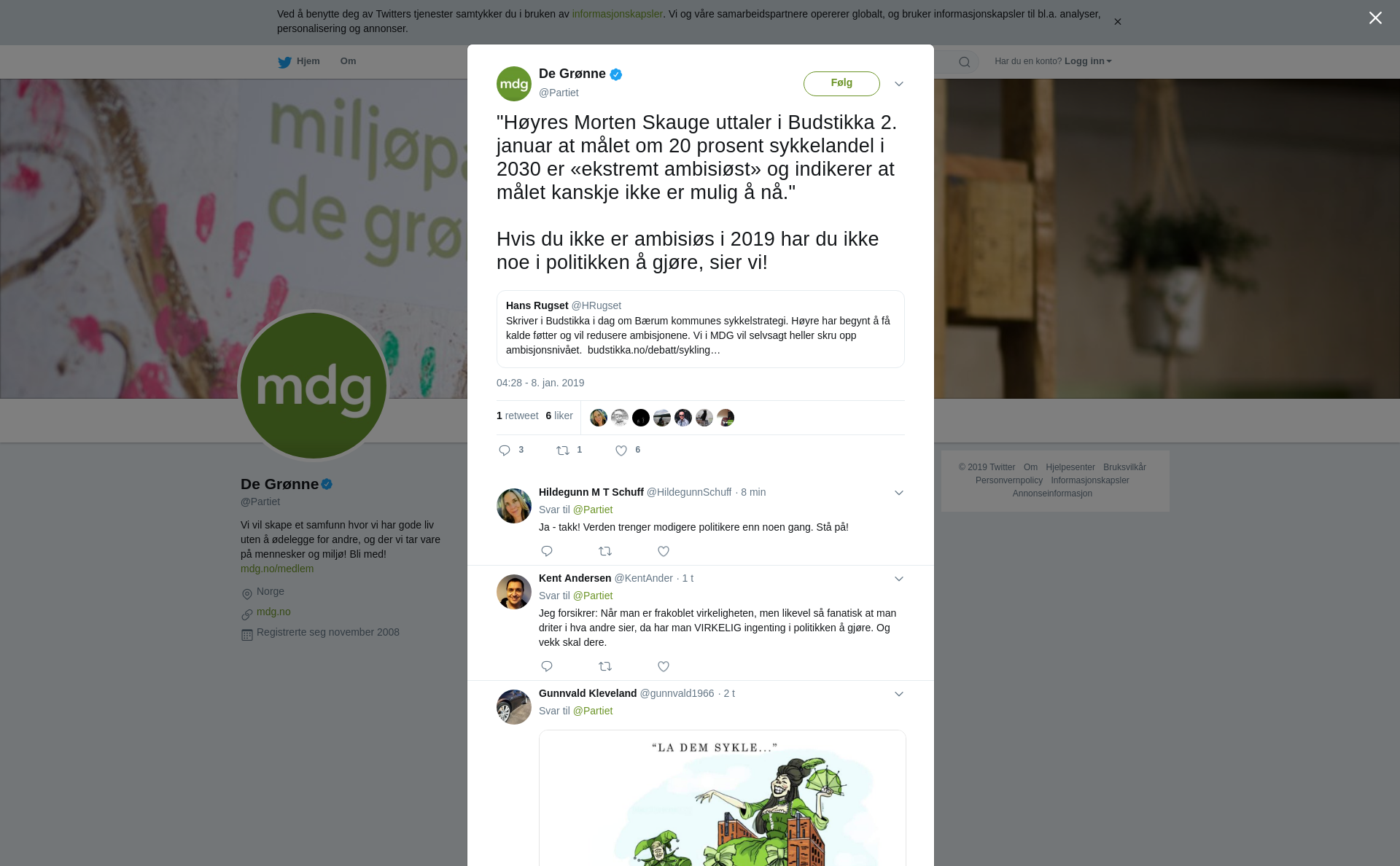Like the main tweet heart icon

[621, 450]
